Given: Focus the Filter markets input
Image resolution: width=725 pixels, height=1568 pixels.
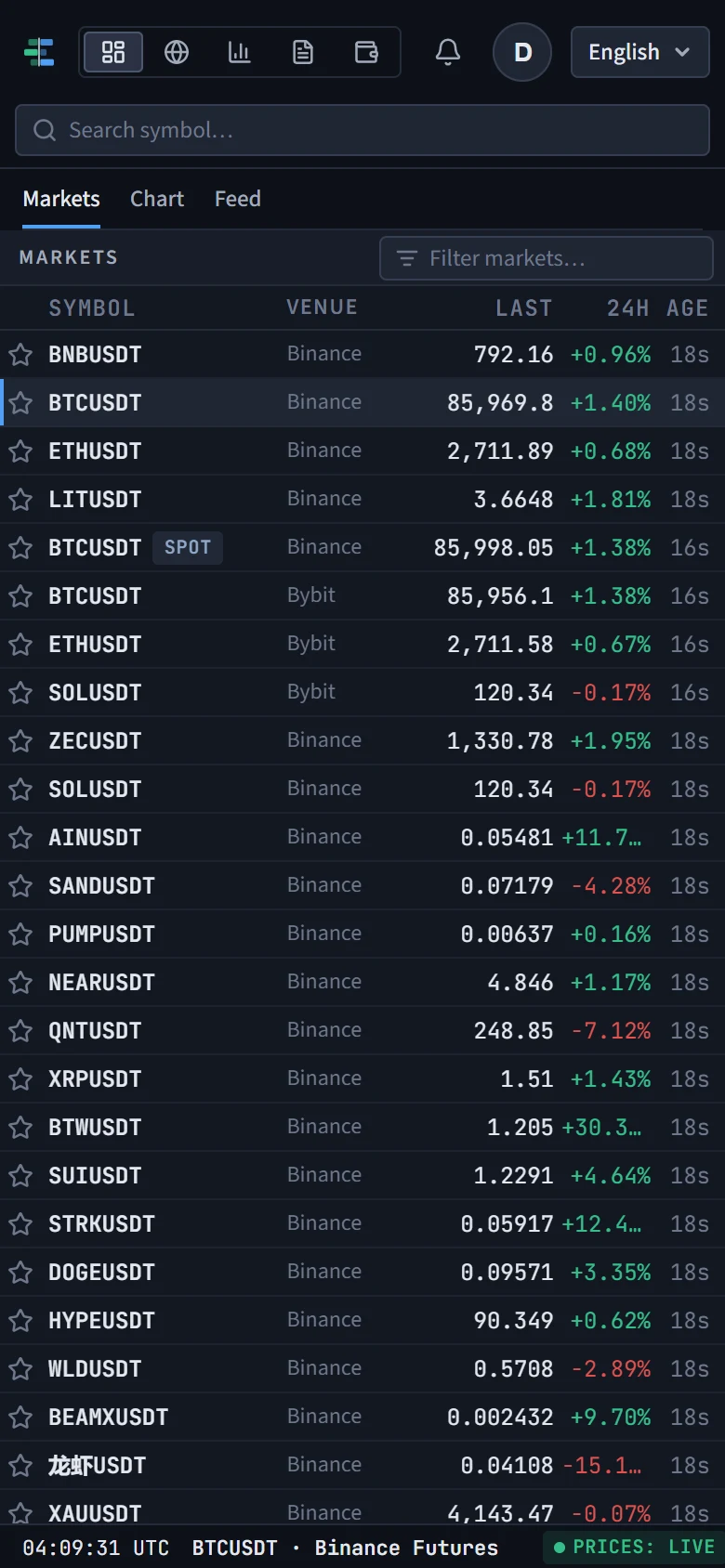Looking at the screenshot, I should pos(547,258).
